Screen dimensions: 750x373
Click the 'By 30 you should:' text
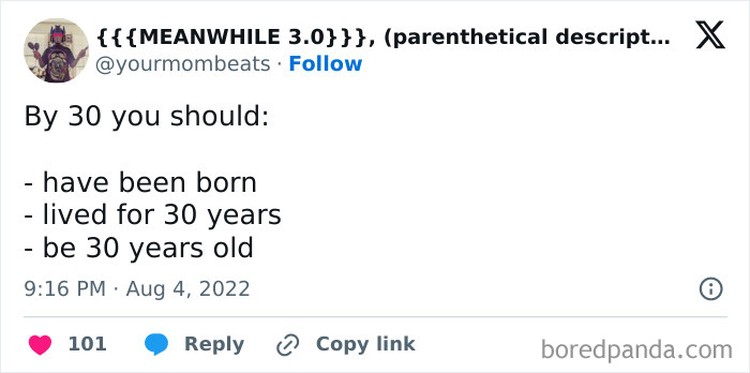(x=147, y=116)
